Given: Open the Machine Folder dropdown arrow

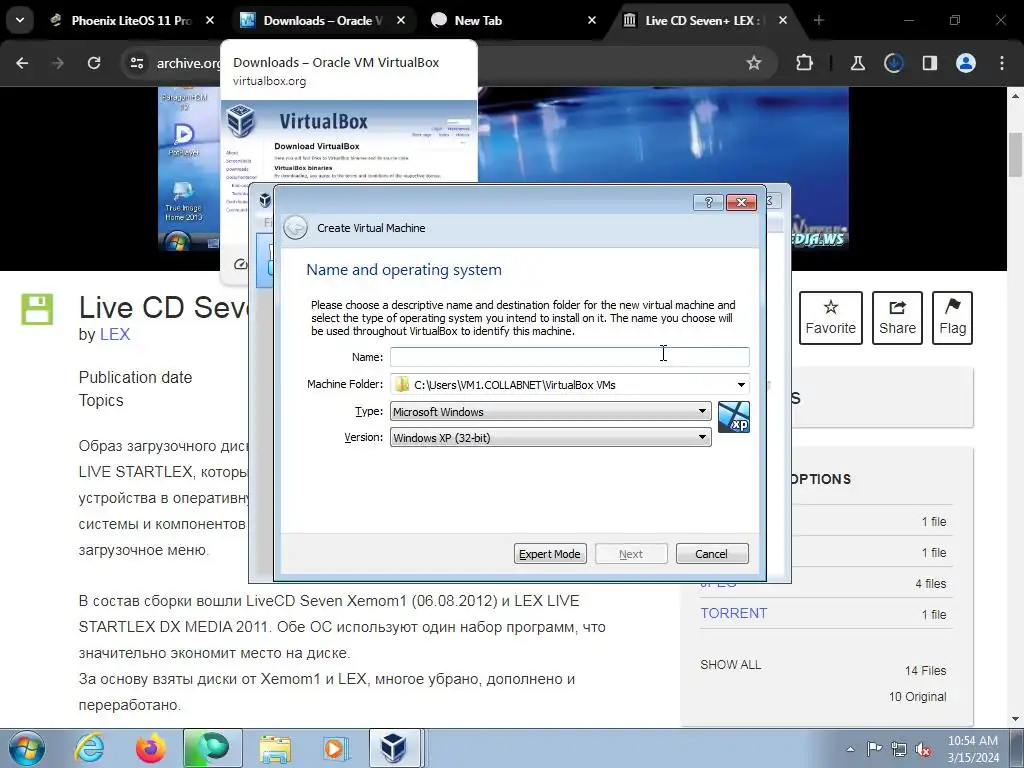Looking at the screenshot, I should point(741,385).
